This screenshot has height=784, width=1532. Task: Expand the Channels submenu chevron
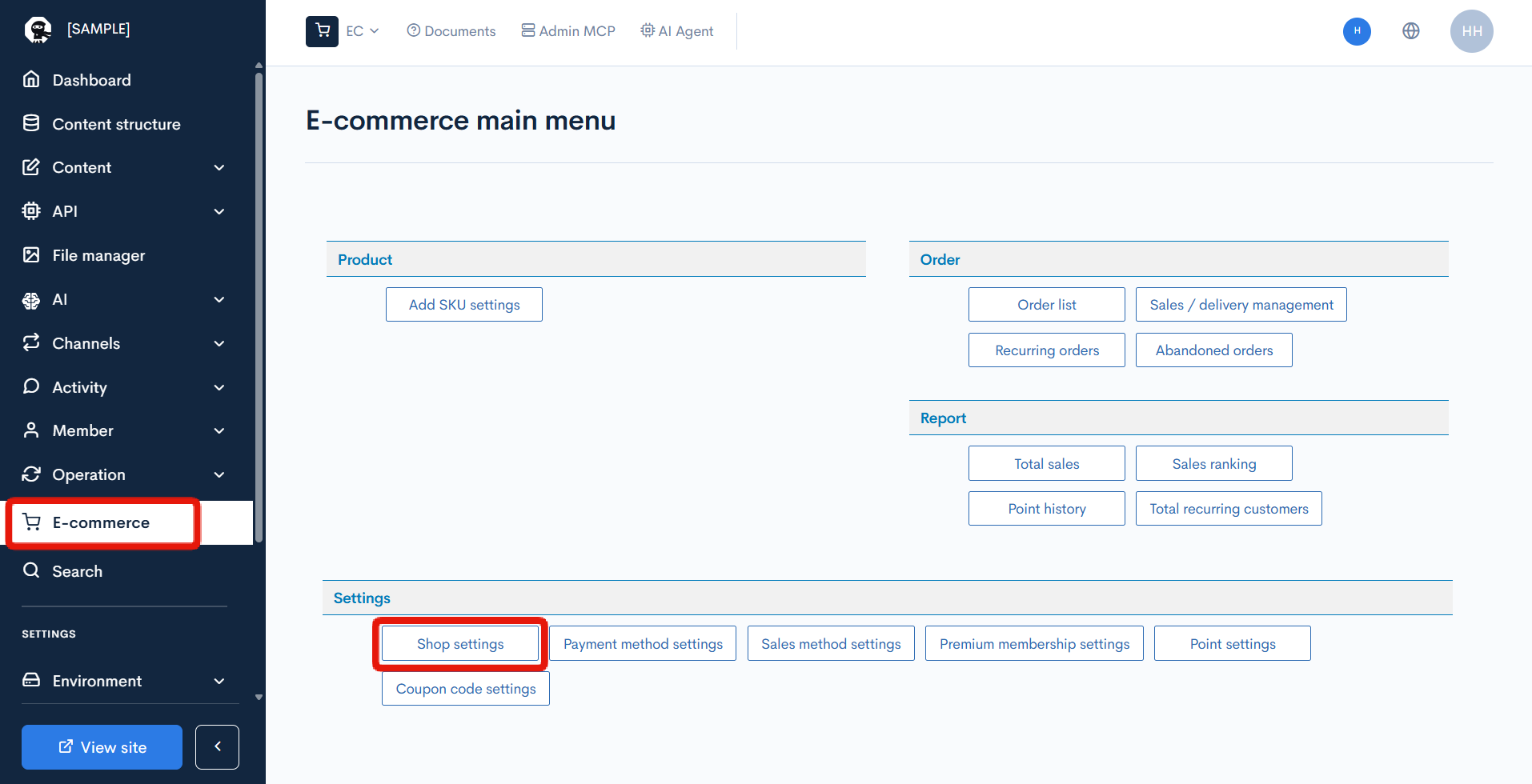(x=219, y=343)
